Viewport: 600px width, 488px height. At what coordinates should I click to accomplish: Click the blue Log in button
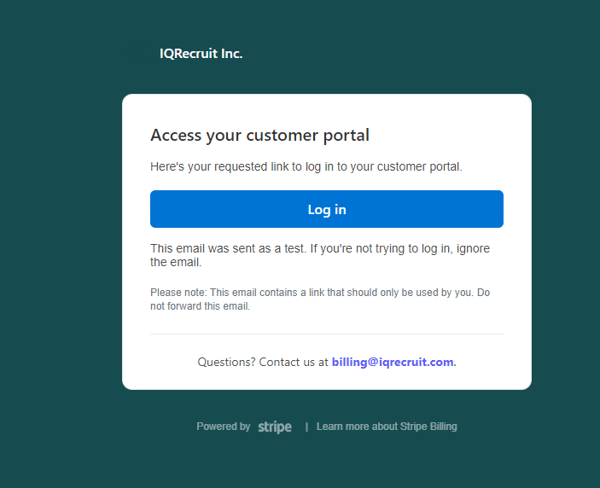coord(326,209)
